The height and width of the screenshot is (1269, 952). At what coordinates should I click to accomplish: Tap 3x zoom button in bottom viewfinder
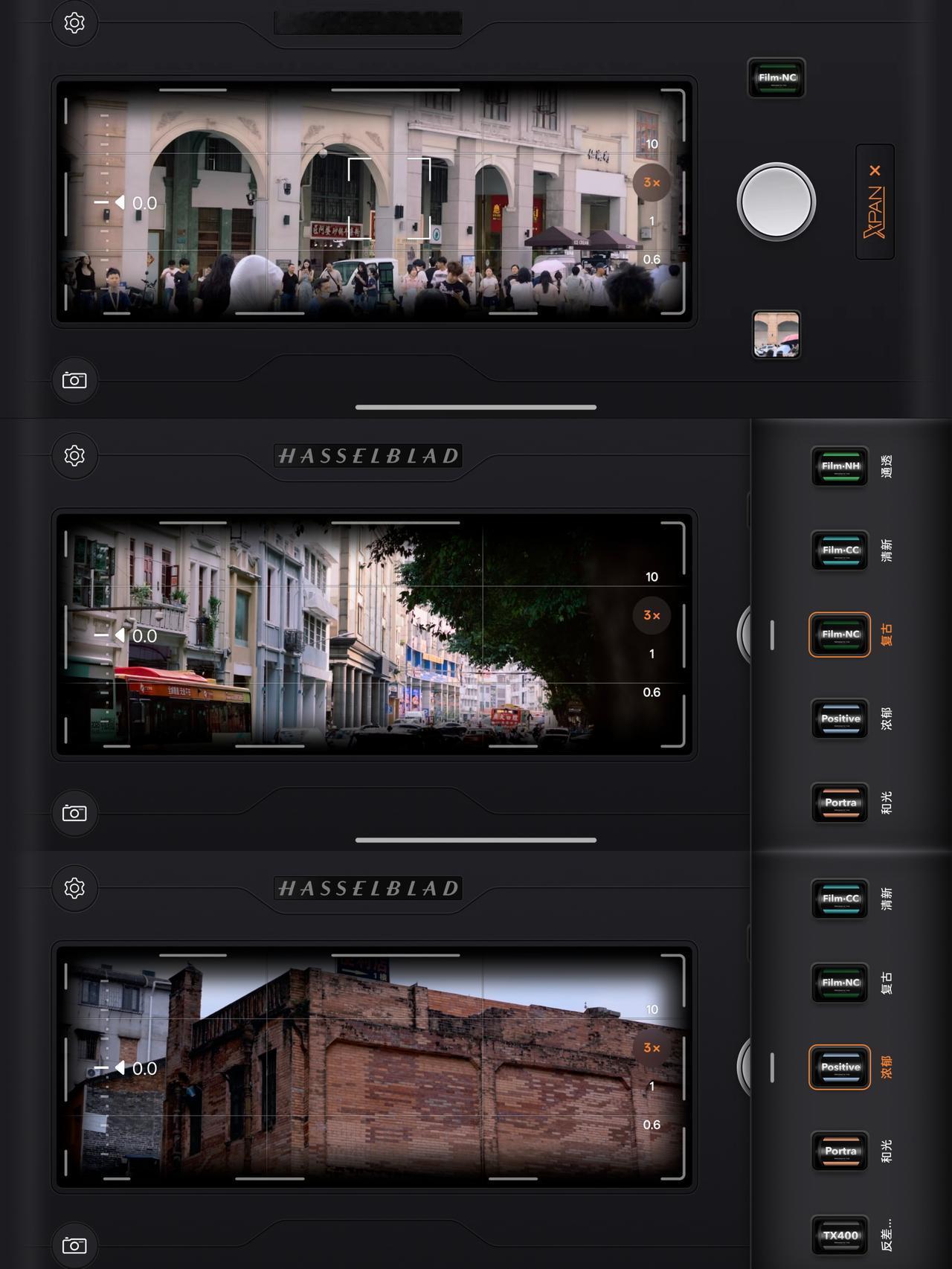click(x=652, y=1047)
